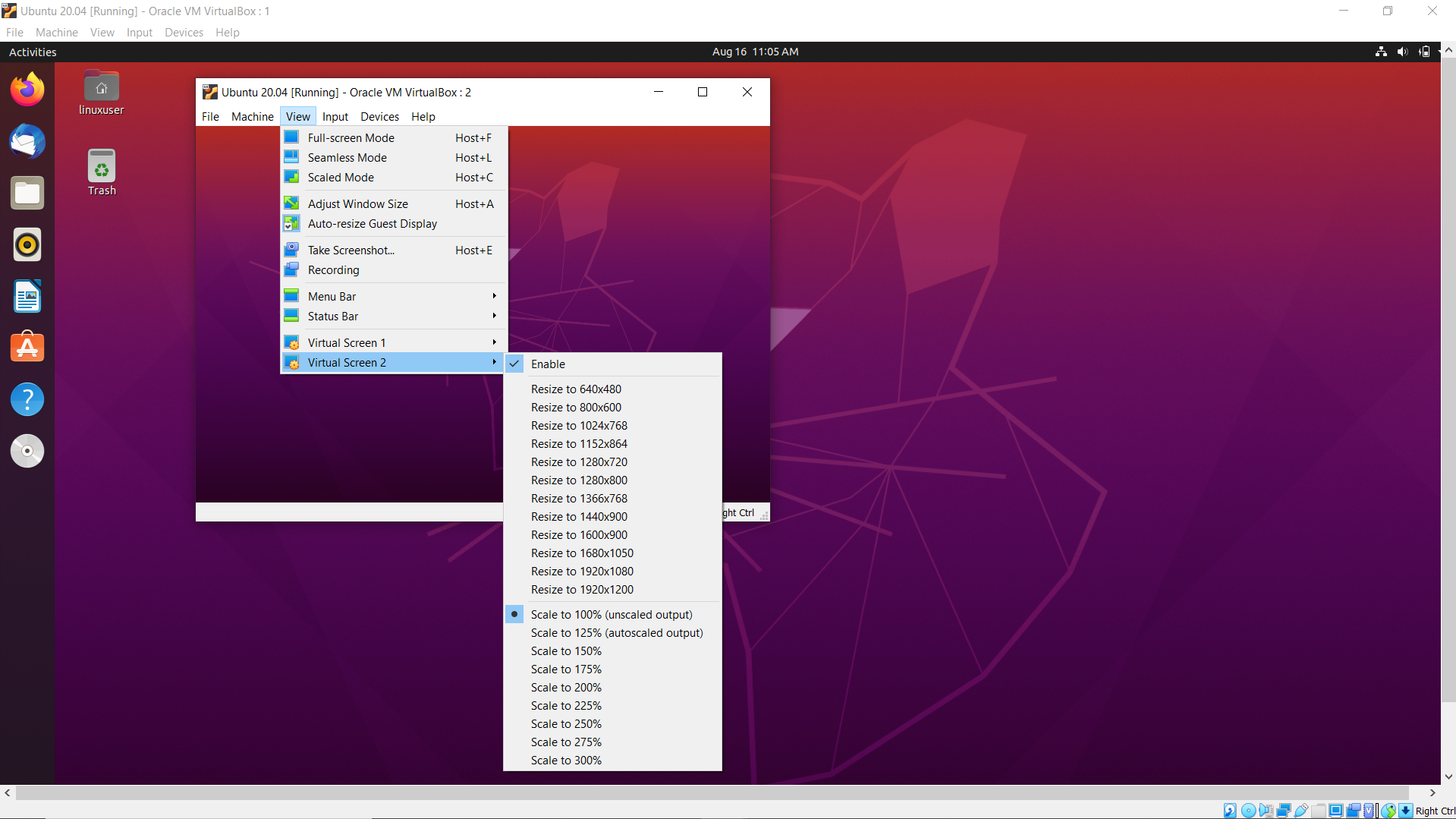The width and height of the screenshot is (1456, 819).
Task: Click Full-screen Mode icon
Action: [x=291, y=137]
